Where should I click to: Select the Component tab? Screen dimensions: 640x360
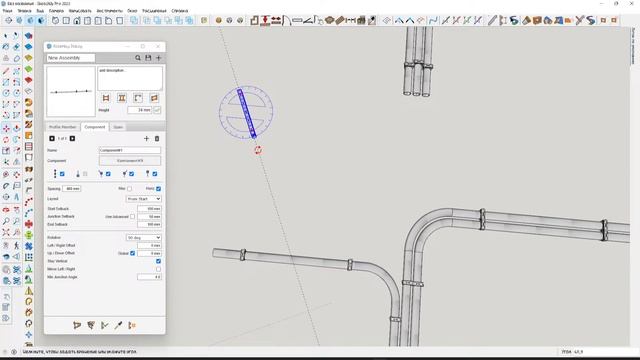(x=95, y=127)
